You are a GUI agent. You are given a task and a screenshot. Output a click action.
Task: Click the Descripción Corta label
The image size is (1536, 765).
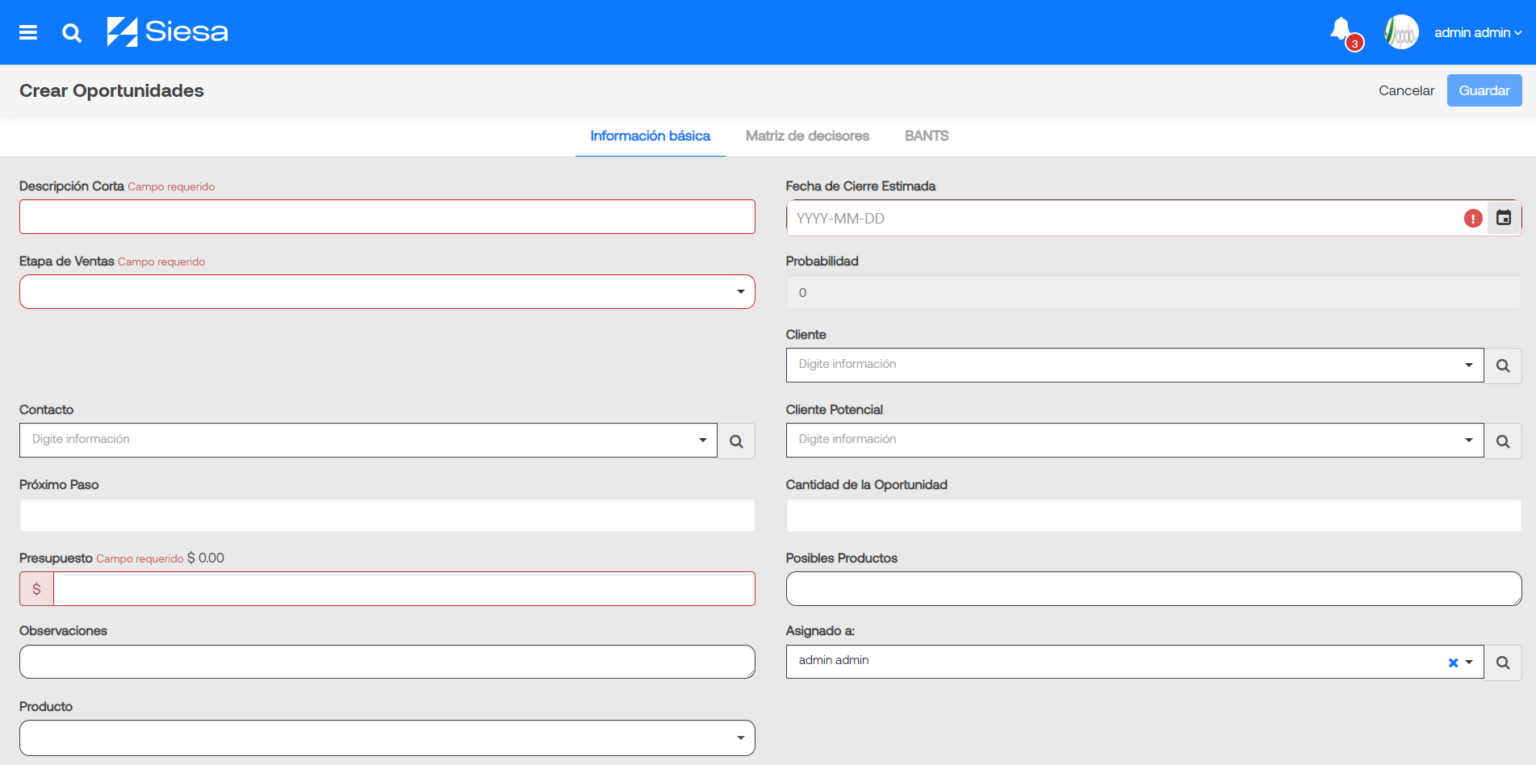coord(72,186)
